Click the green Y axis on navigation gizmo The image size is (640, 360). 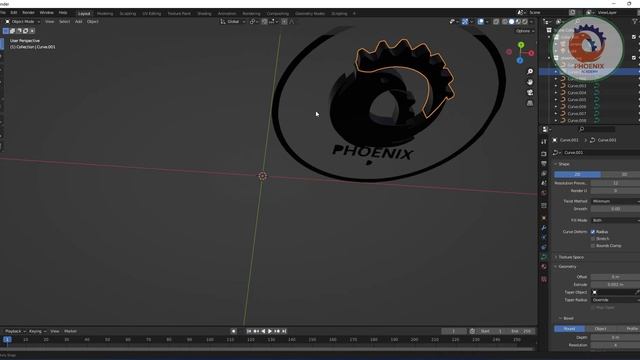(x=521, y=45)
